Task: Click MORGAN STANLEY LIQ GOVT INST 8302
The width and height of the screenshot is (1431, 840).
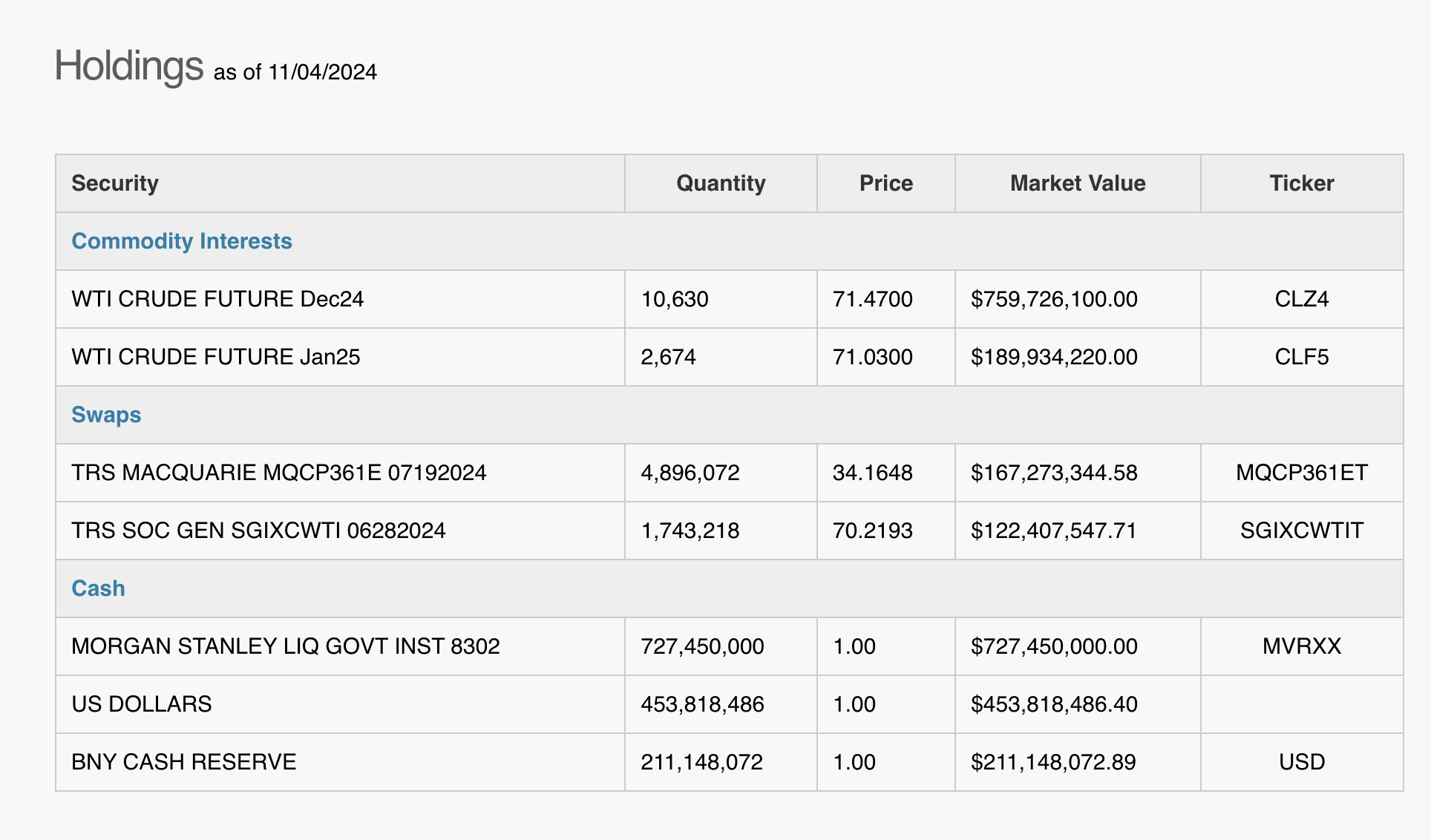Action: coord(285,646)
